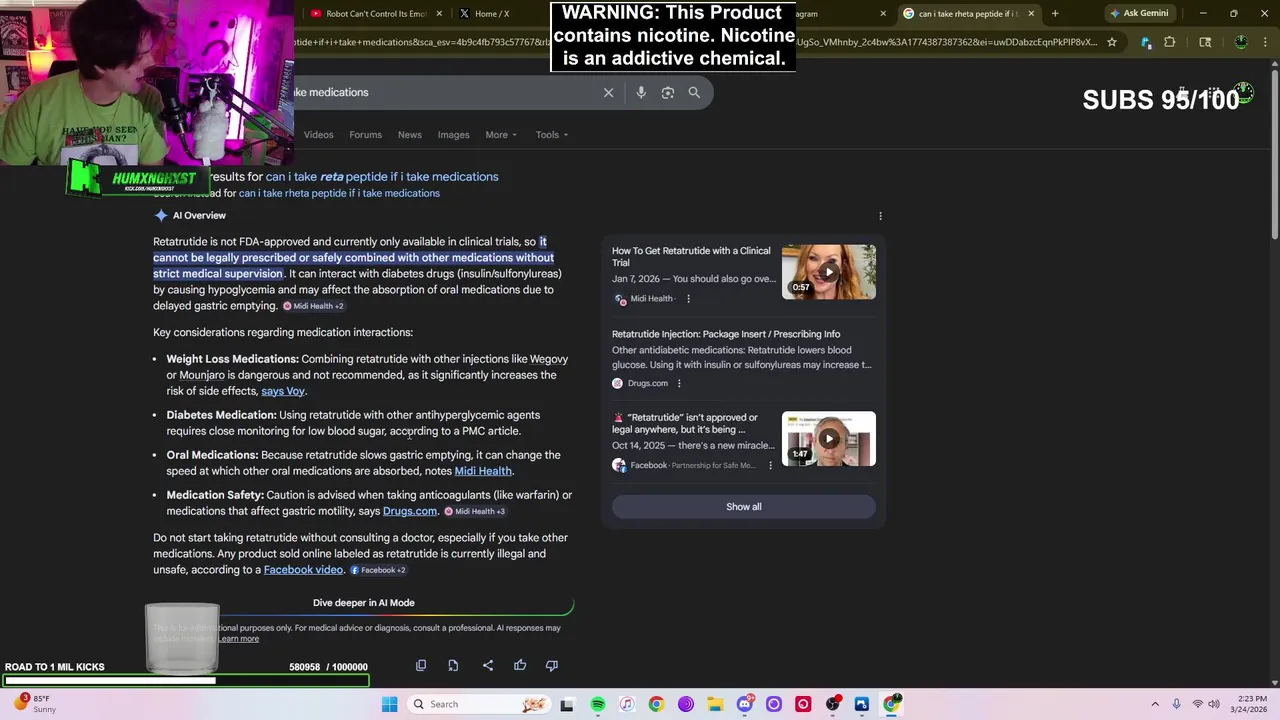This screenshot has width=1280, height=720.
Task: Click the magnifier search submit icon
Action: coord(694,92)
